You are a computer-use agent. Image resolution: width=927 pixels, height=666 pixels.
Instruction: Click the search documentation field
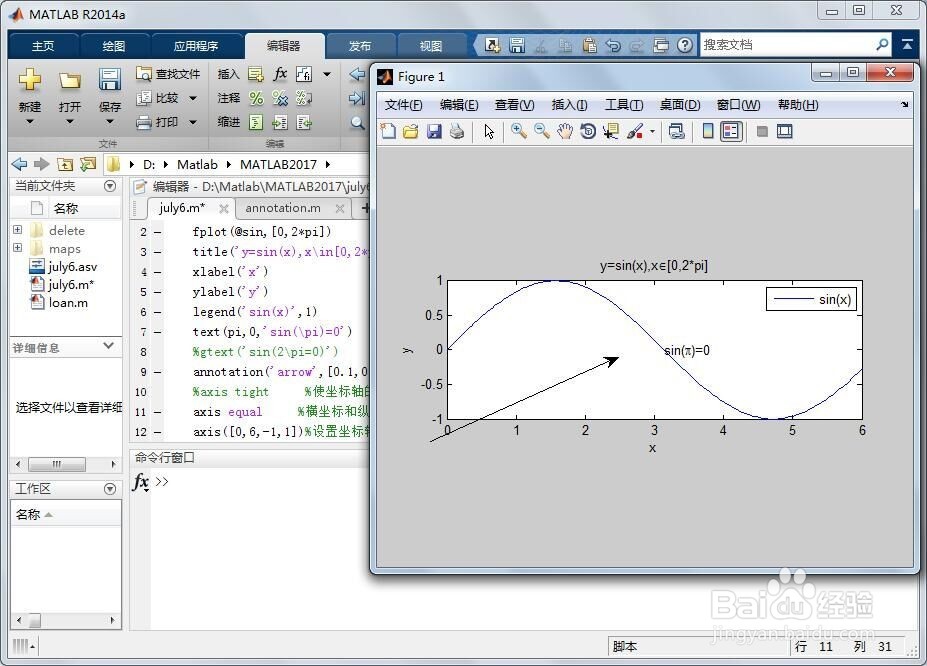pyautogui.click(x=787, y=45)
